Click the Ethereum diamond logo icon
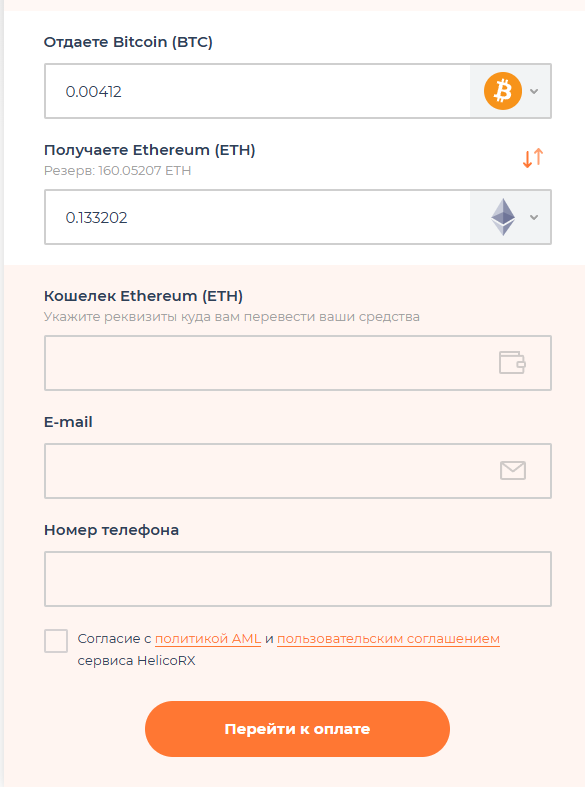585x787 pixels. point(503,217)
